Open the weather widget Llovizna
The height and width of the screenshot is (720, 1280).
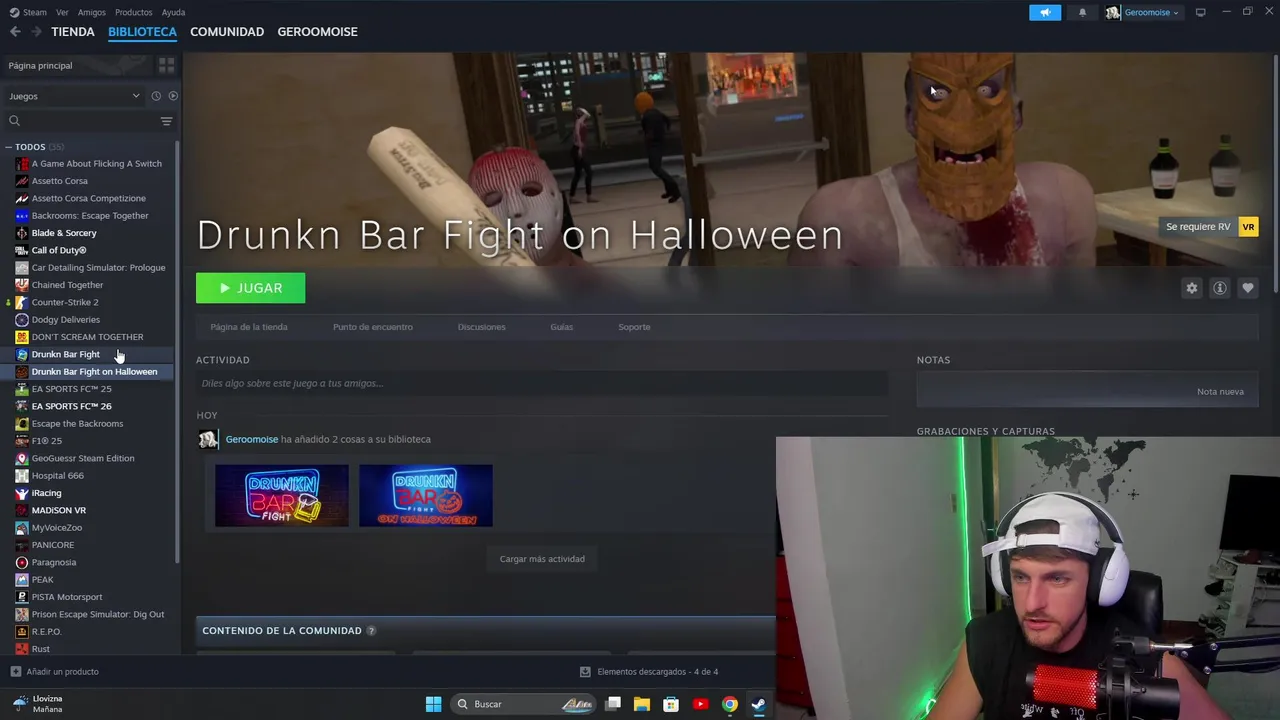(38, 704)
